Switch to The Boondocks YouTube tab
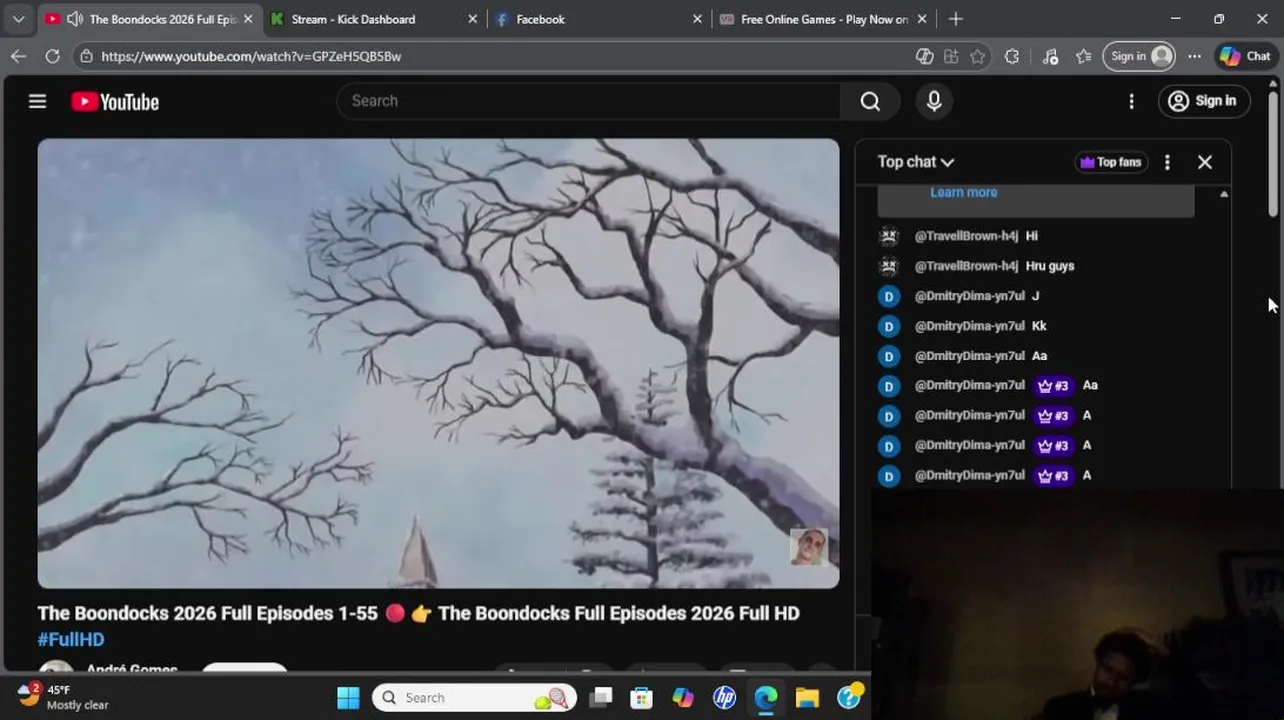Viewport: 1284px width, 720px height. [150, 19]
